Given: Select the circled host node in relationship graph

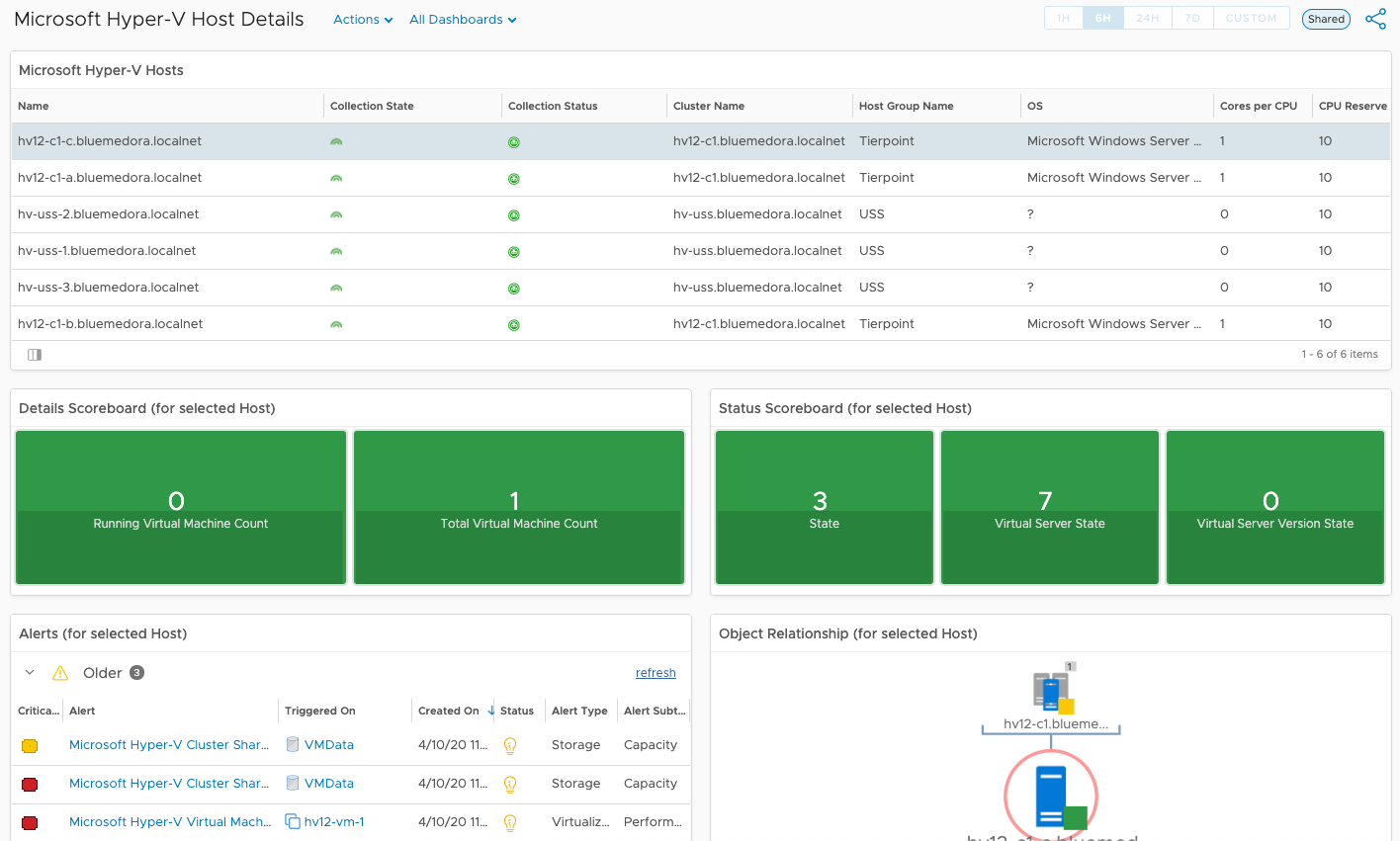Looking at the screenshot, I should [x=1051, y=797].
